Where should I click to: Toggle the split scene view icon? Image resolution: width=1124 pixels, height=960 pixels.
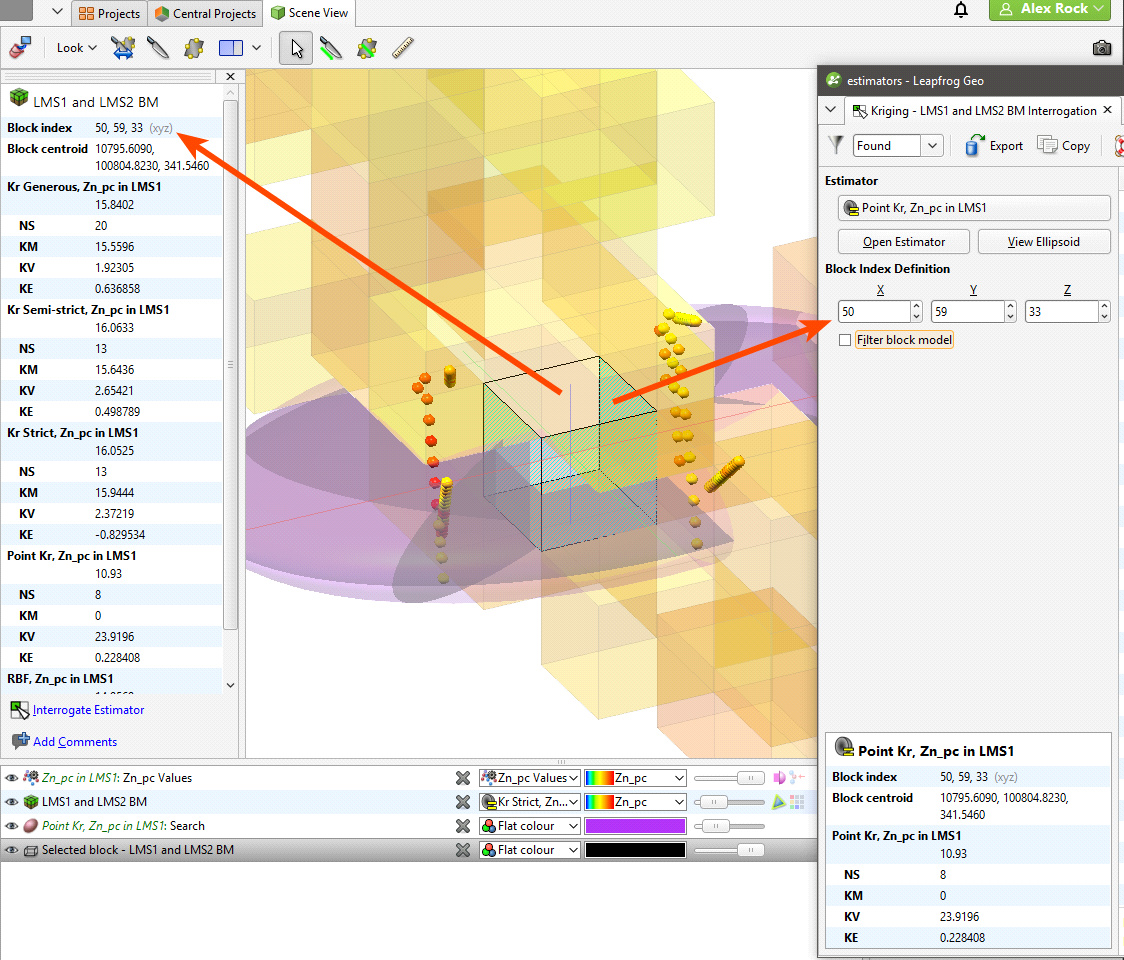[x=231, y=48]
